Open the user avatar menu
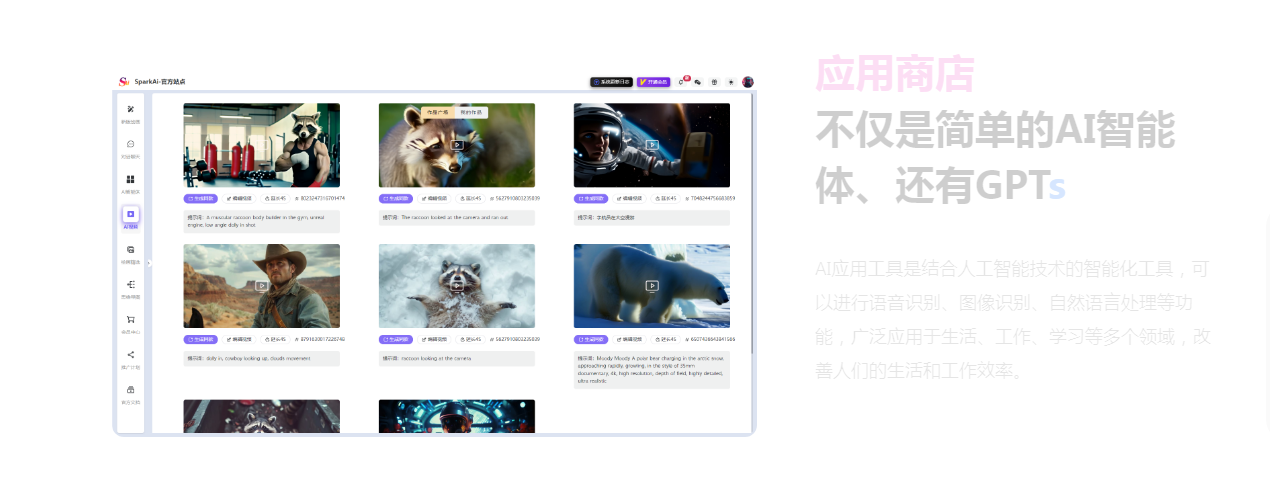This screenshot has height=489, width=1270. tap(747, 82)
